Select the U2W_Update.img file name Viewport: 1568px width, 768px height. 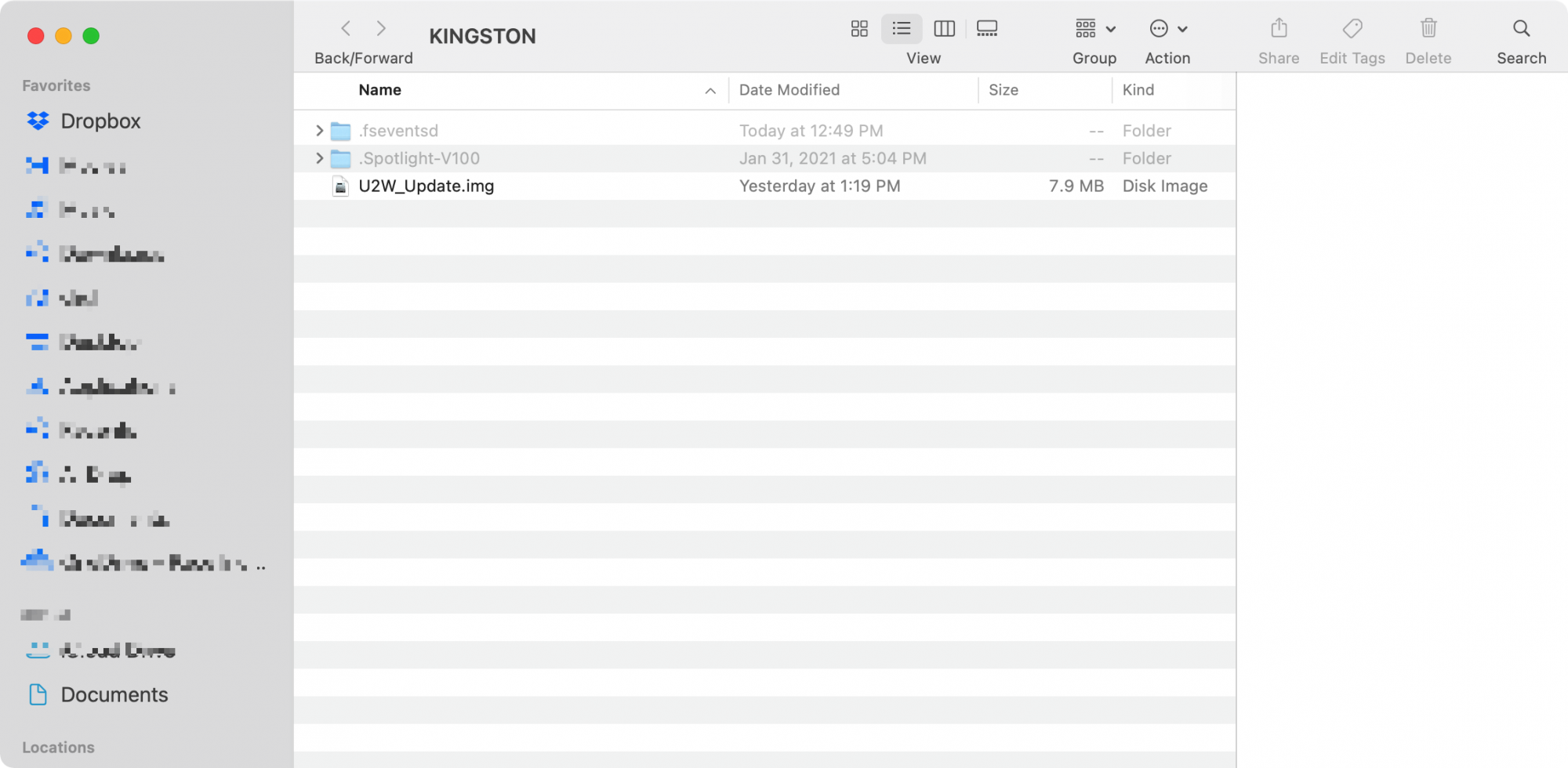[x=426, y=186]
